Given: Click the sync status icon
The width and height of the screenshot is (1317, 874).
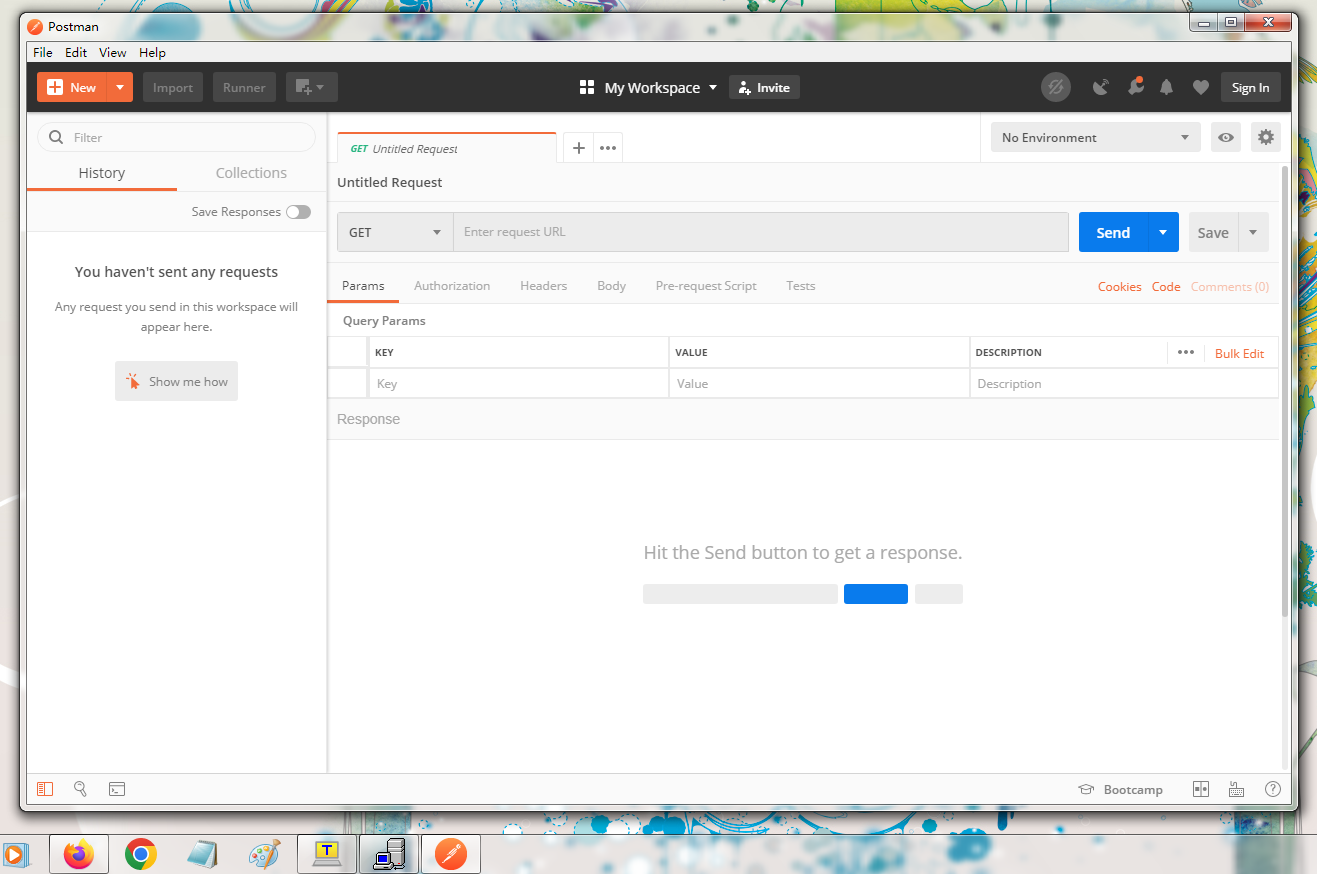Looking at the screenshot, I should [x=1055, y=88].
